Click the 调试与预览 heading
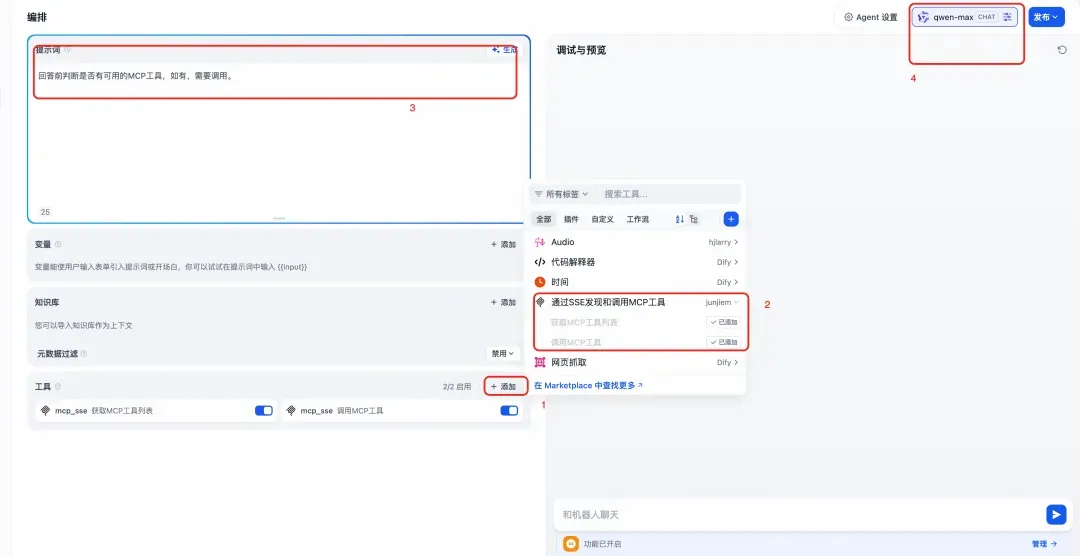Viewport: 1080px width, 556px height. pos(581,50)
